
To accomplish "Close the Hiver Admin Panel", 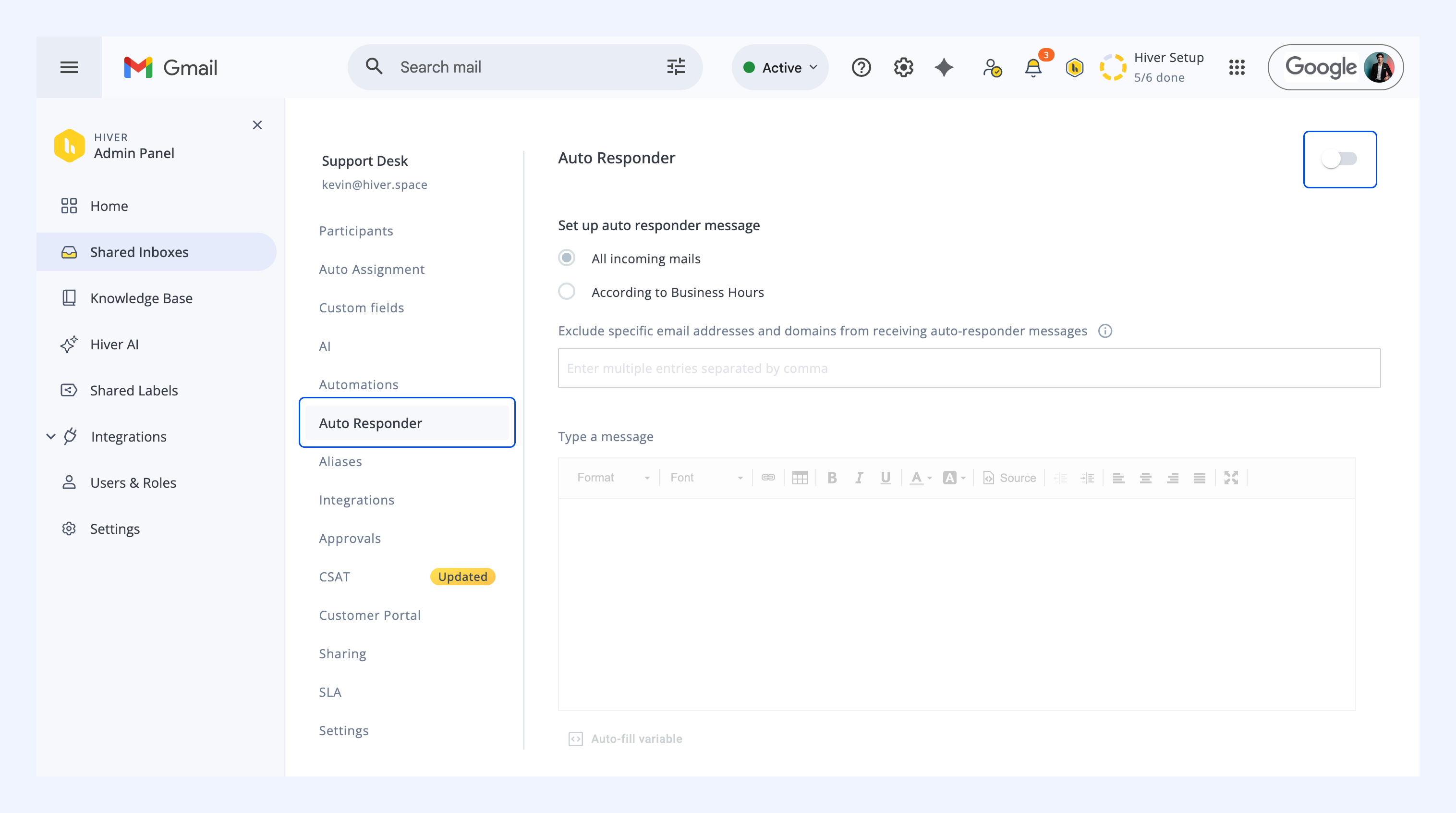I will pos(257,125).
